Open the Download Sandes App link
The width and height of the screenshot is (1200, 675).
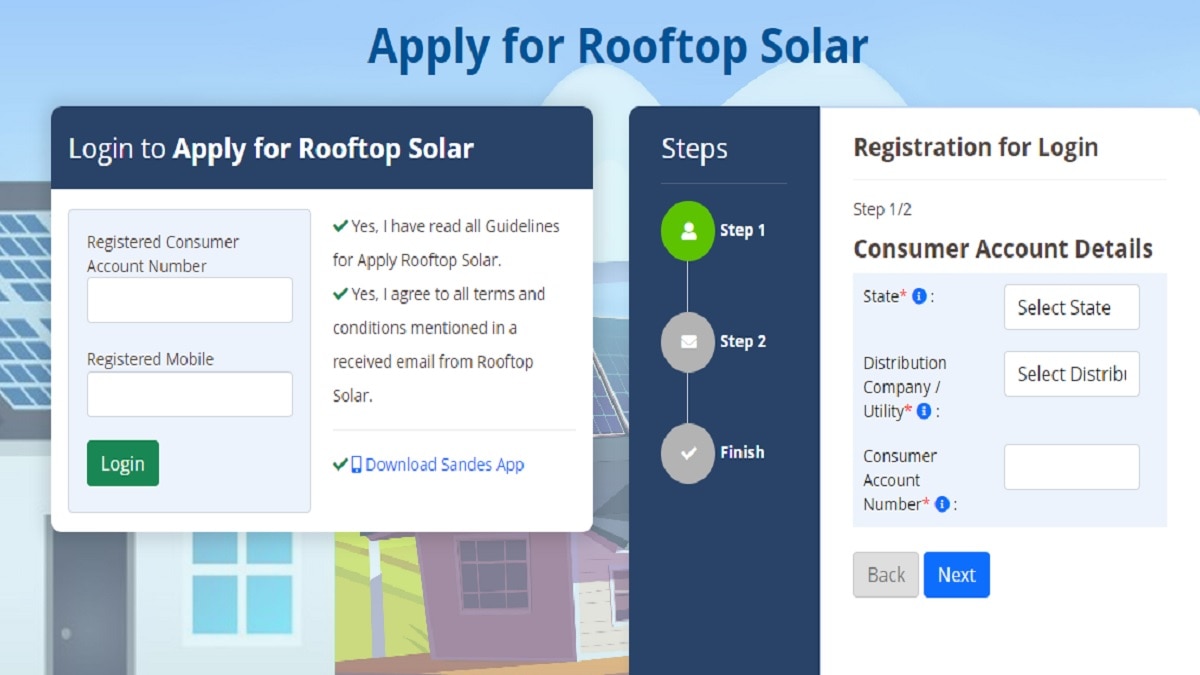[x=445, y=464]
